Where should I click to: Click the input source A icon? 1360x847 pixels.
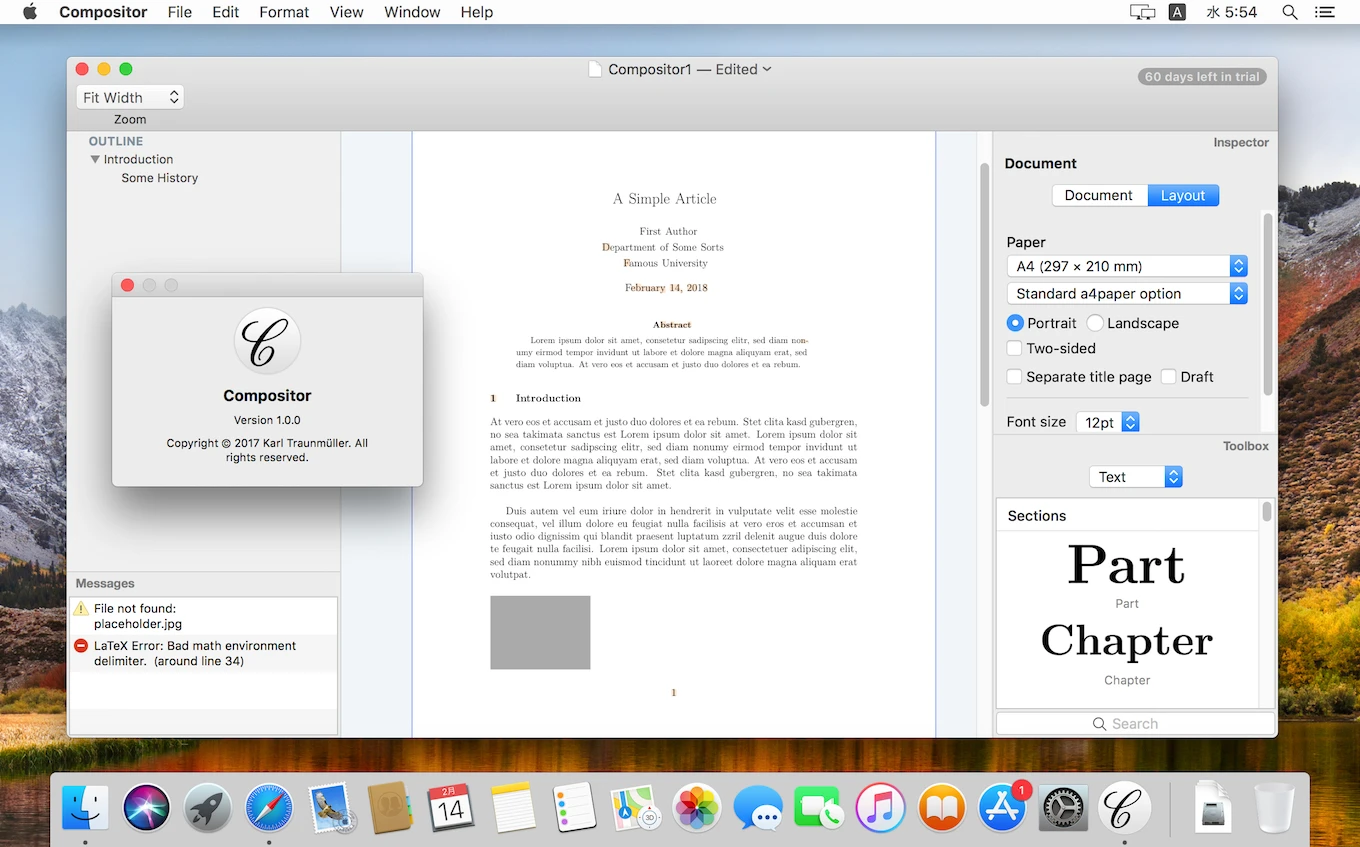point(1177,12)
